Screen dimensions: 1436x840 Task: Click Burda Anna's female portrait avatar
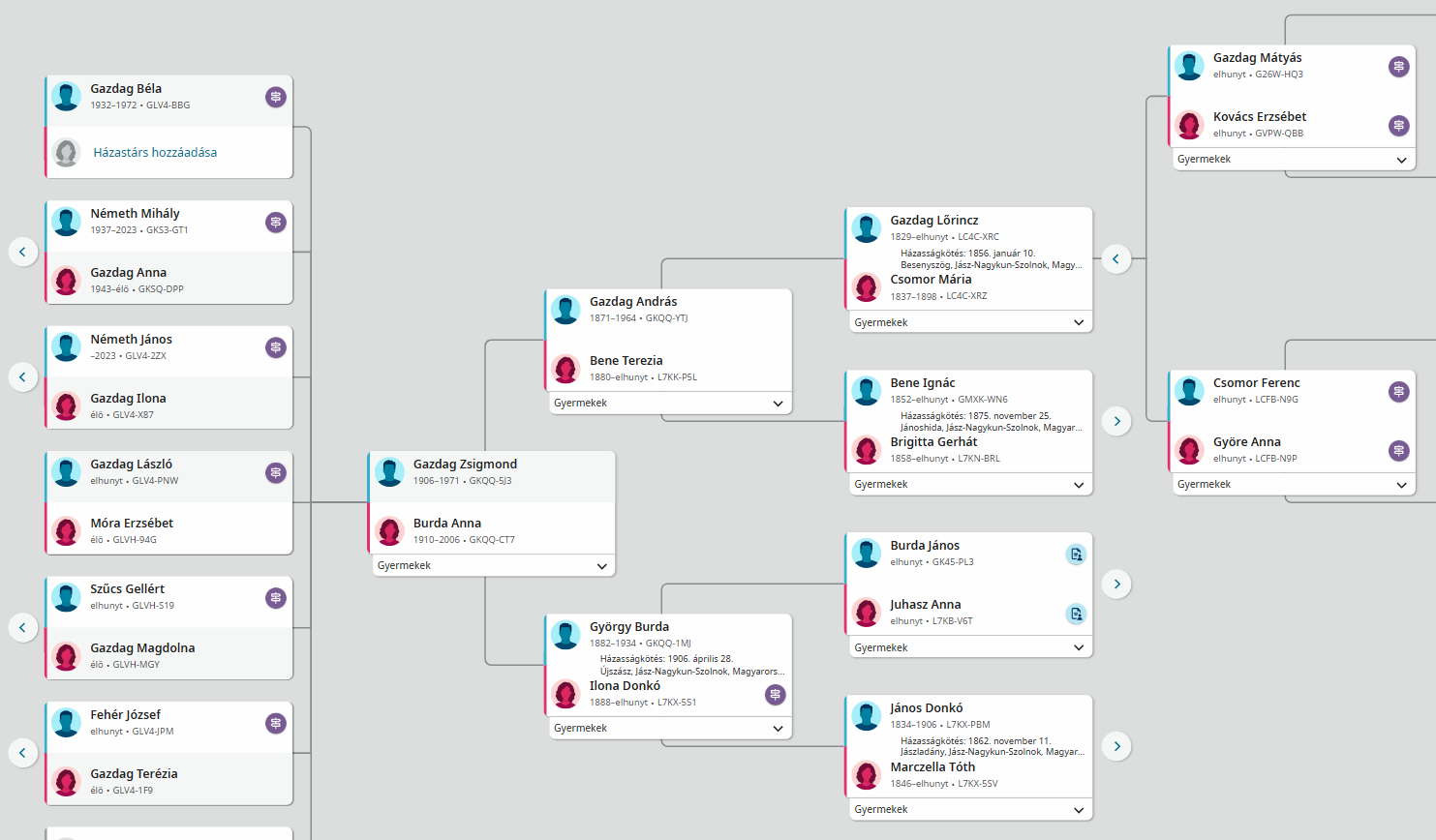(x=390, y=531)
